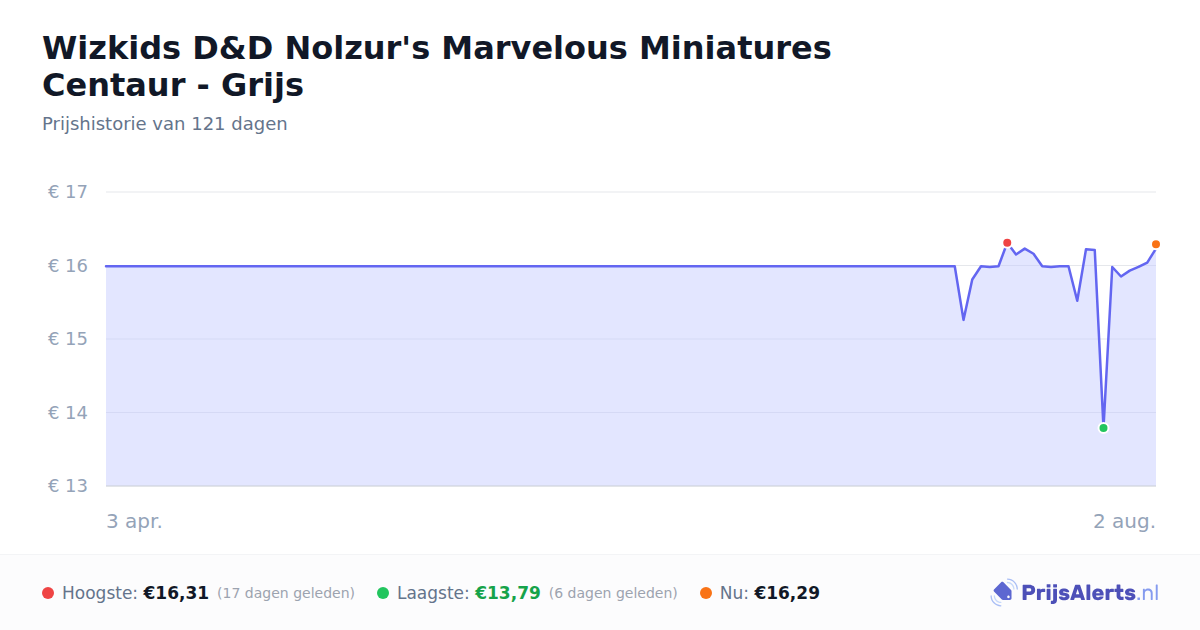
Task: Select the € 15 axis label
Action: click(x=68, y=339)
